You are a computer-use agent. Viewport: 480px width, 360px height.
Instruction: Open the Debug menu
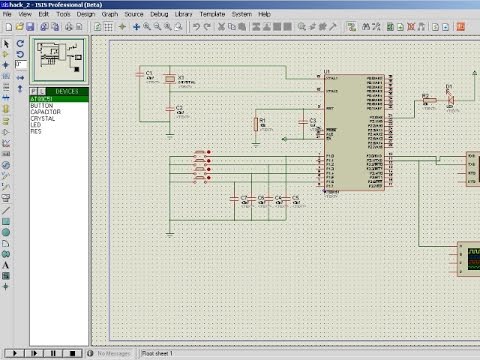pyautogui.click(x=159, y=14)
